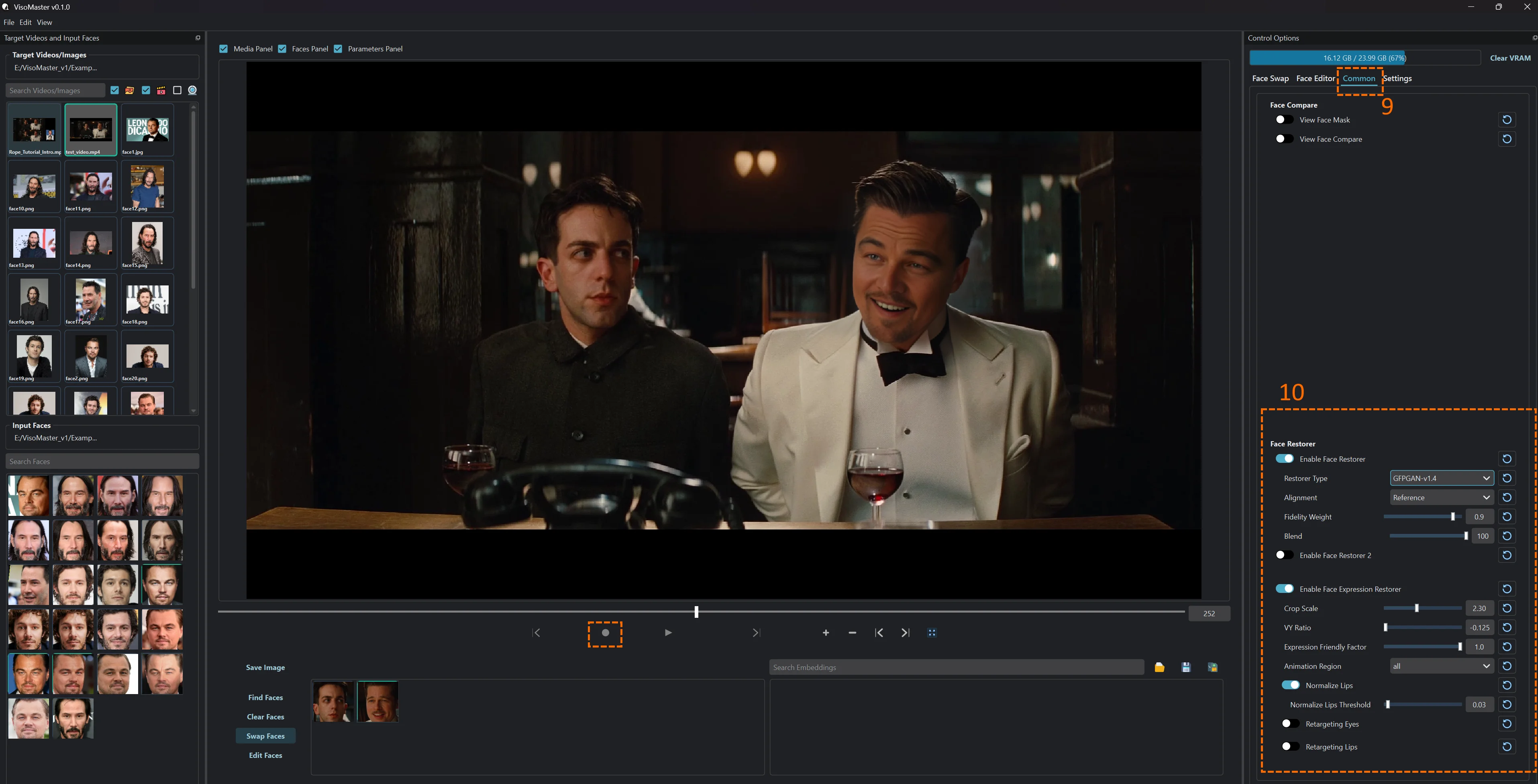Click Clear VRAM
This screenshot has height=784, width=1538.
pos(1510,58)
